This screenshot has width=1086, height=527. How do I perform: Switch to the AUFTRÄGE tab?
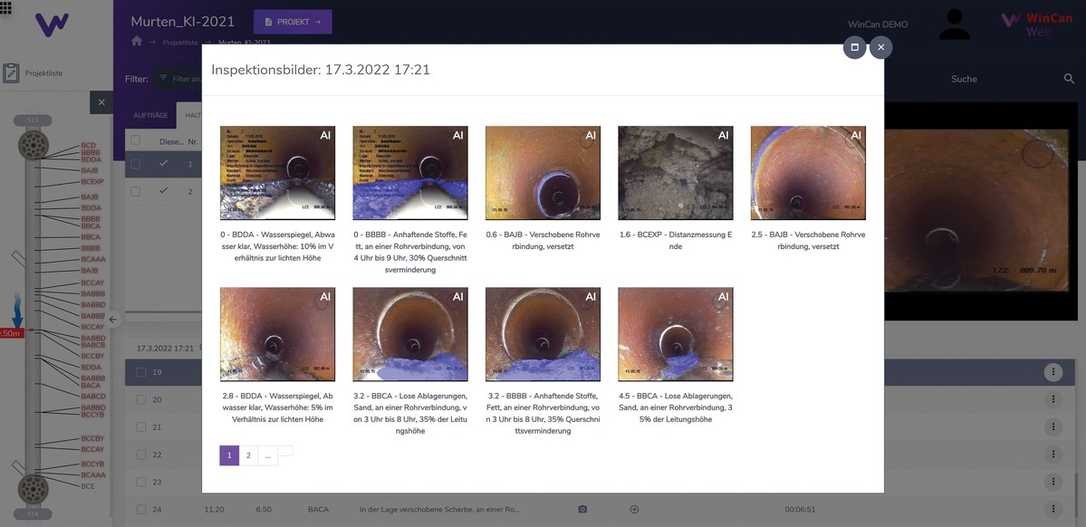pyautogui.click(x=150, y=116)
